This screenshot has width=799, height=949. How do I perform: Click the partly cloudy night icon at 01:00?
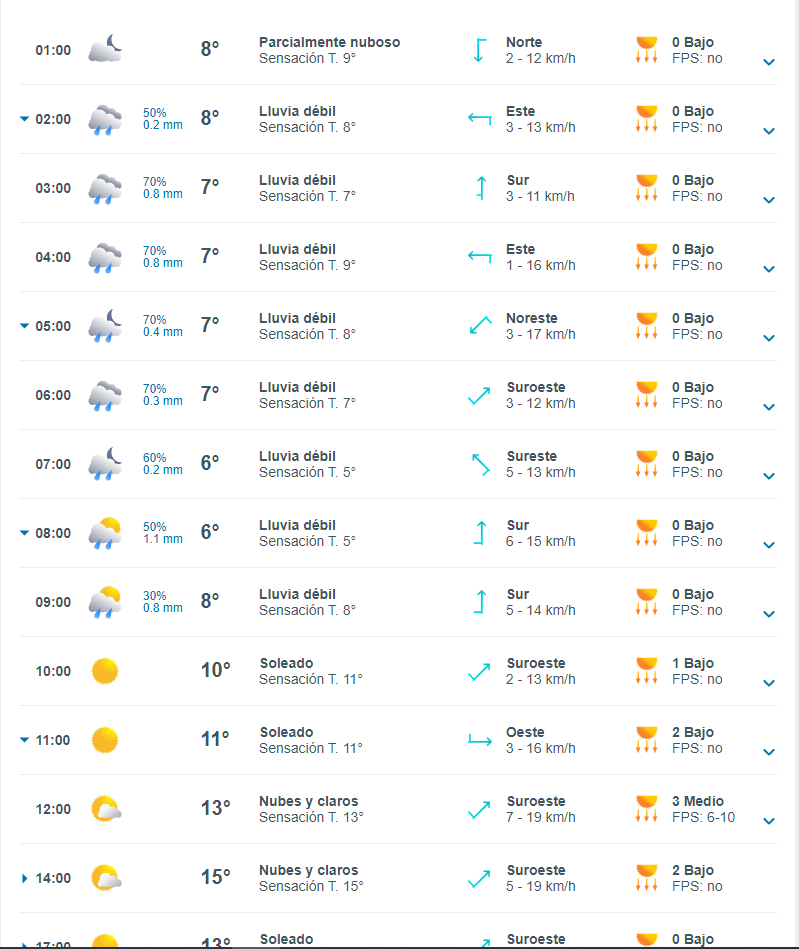pyautogui.click(x=105, y=49)
